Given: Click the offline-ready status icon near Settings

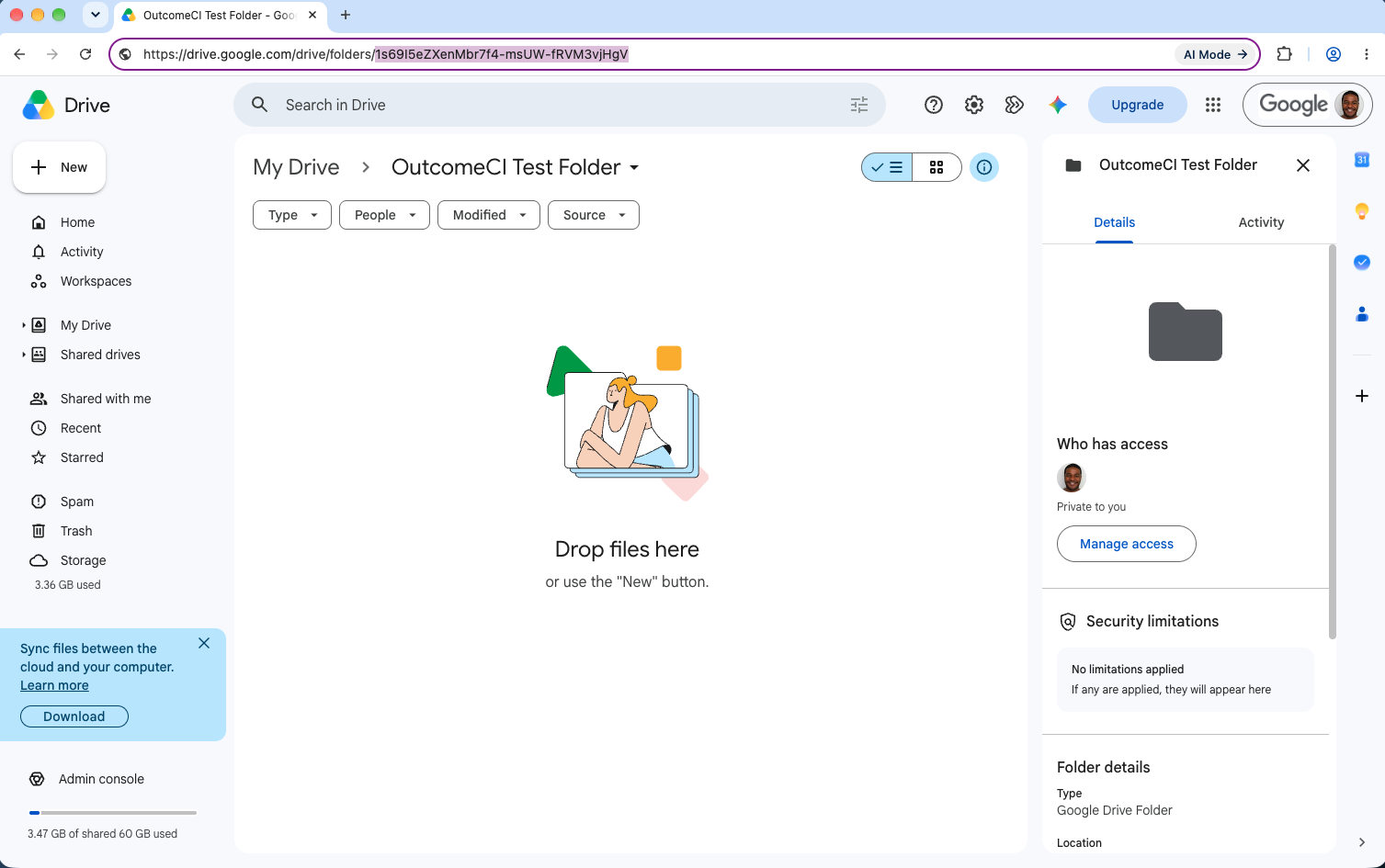Looking at the screenshot, I should click(x=1015, y=105).
